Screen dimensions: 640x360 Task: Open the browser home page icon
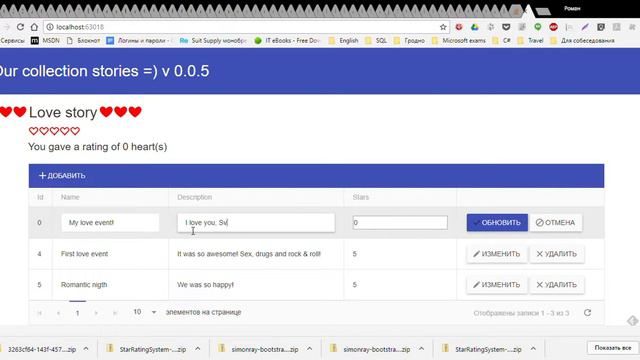pyautogui.click(x=34, y=27)
